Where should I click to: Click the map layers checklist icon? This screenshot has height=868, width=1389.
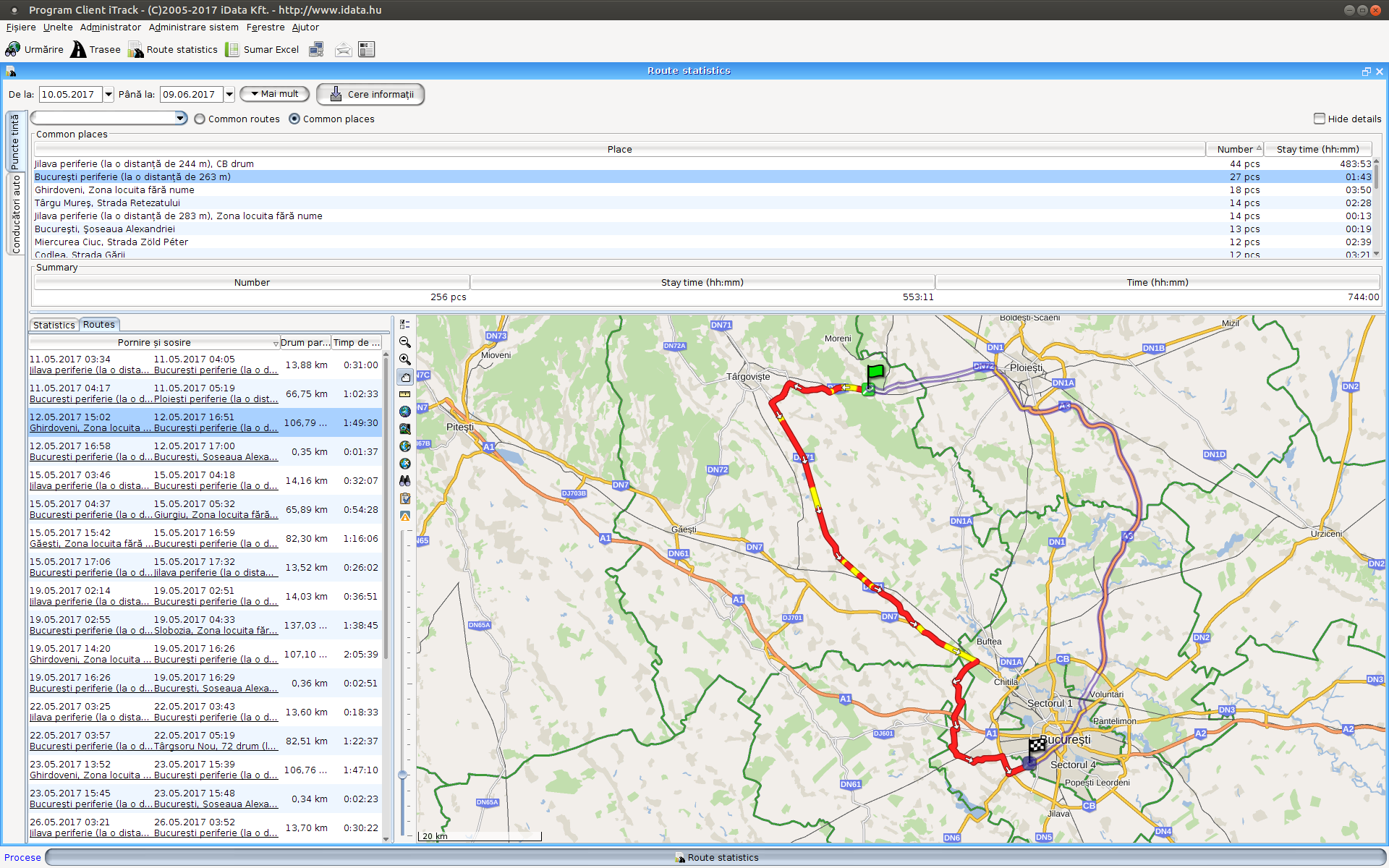[405, 325]
